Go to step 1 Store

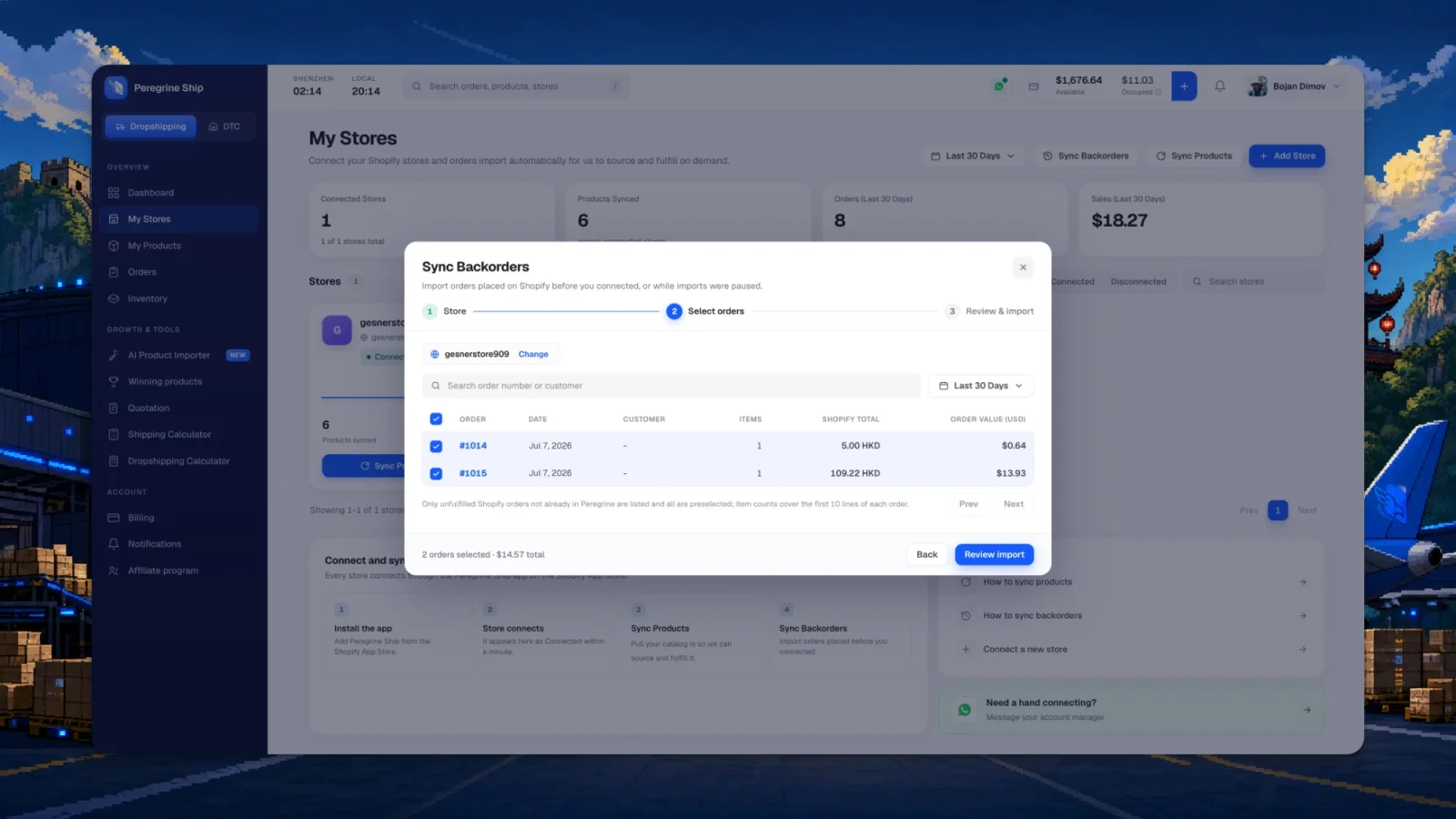tap(445, 311)
